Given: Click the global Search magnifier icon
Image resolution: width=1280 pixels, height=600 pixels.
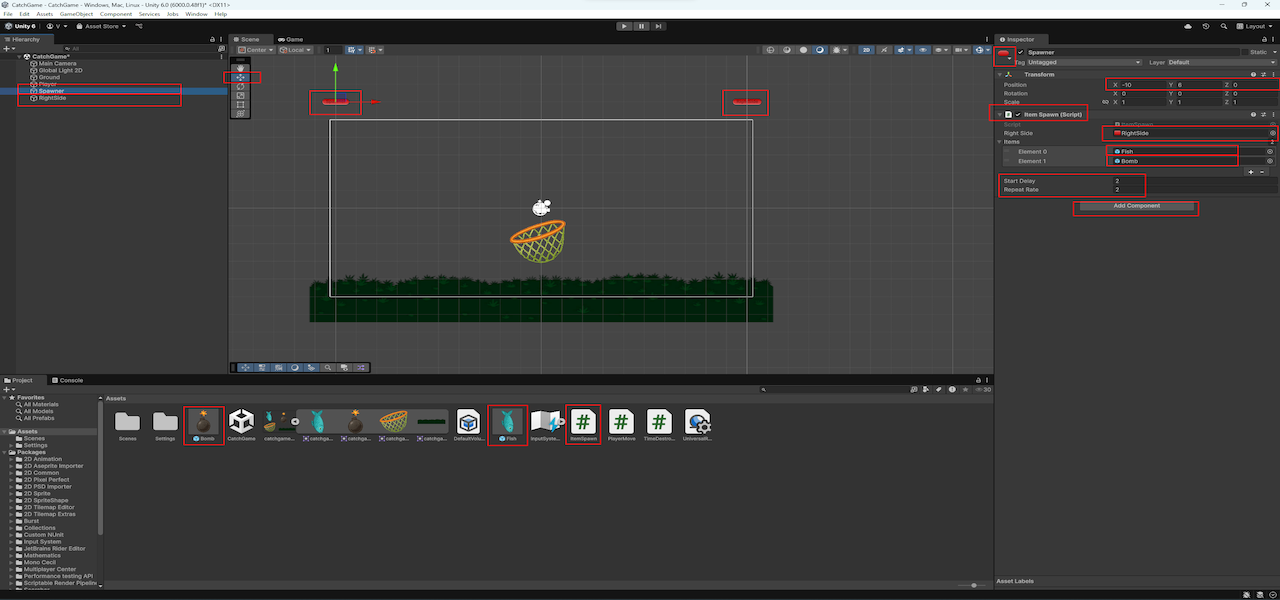Looking at the screenshot, I should (1223, 26).
